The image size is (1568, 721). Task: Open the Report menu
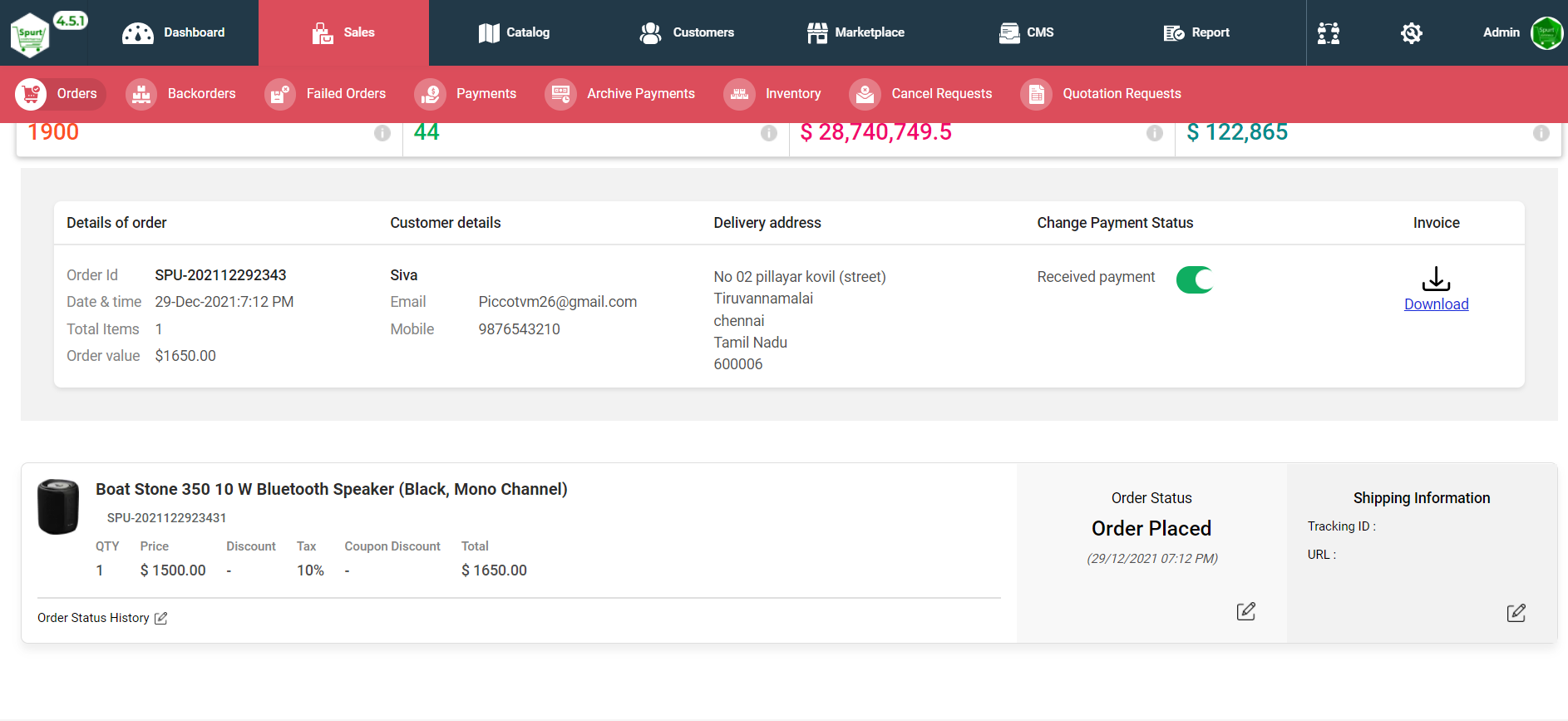pos(1196,33)
